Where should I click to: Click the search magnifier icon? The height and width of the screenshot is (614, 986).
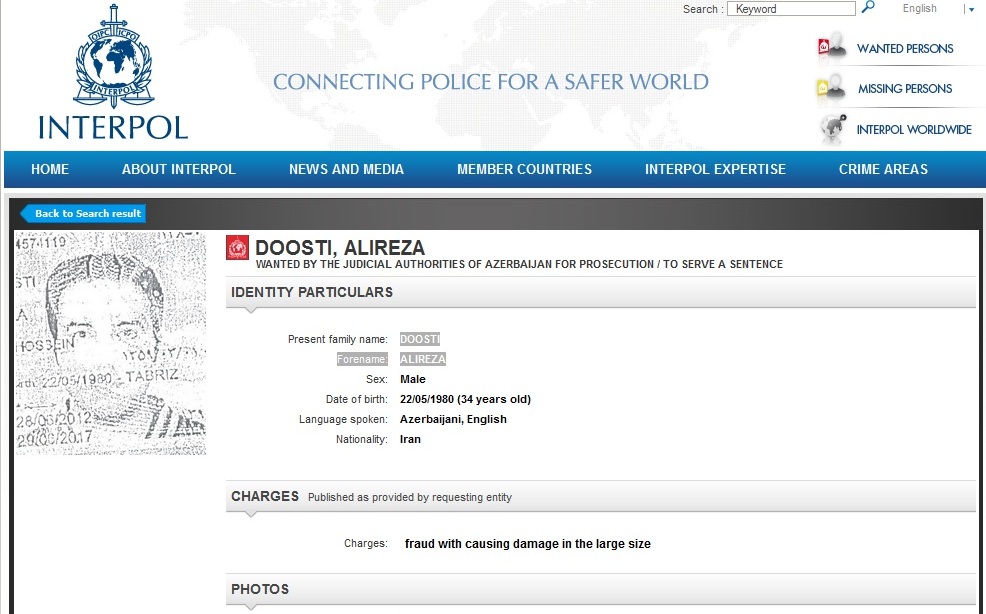click(x=868, y=8)
